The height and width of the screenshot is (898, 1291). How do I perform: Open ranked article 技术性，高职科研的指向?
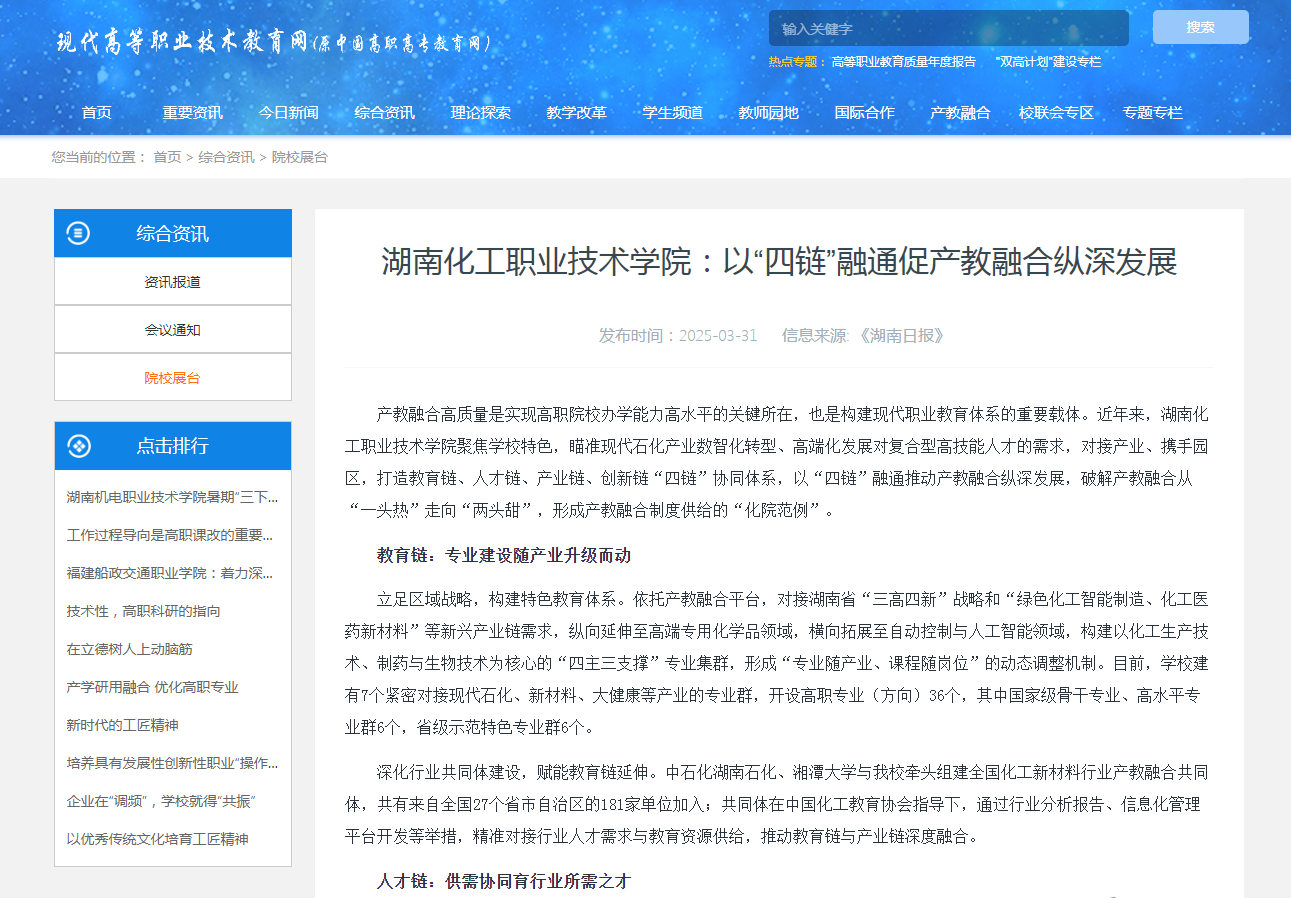[x=144, y=611]
